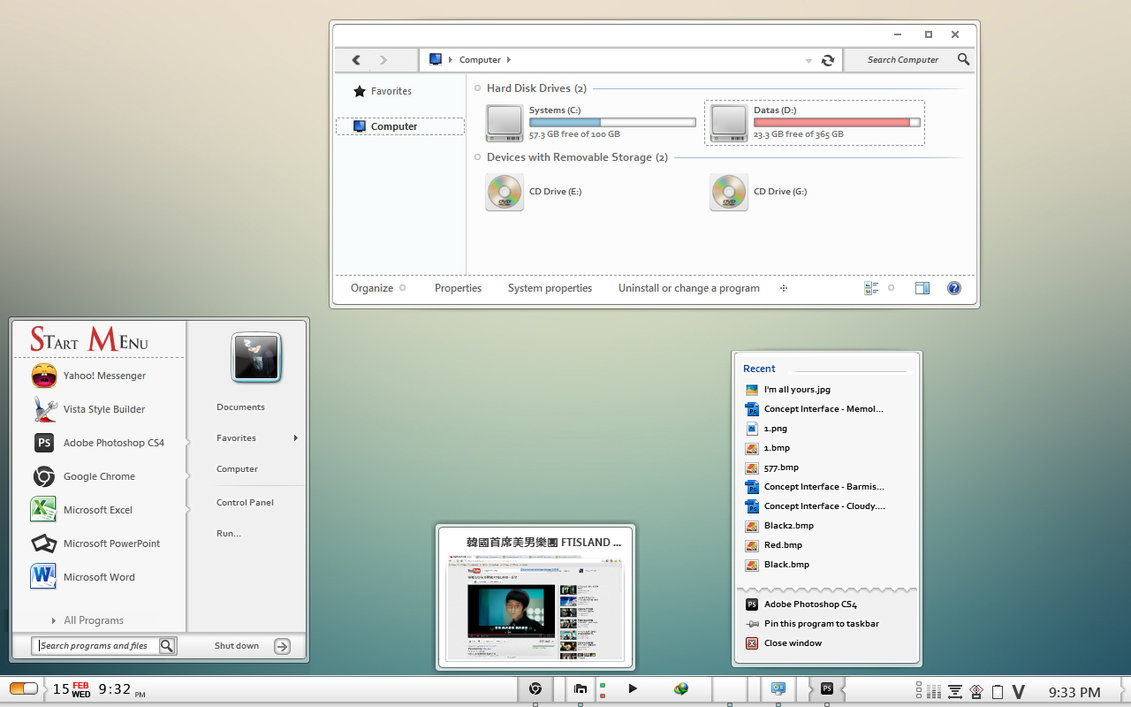Collapse the Hard Disk Drives group
Screen dimensions: 1131x707
coord(478,89)
